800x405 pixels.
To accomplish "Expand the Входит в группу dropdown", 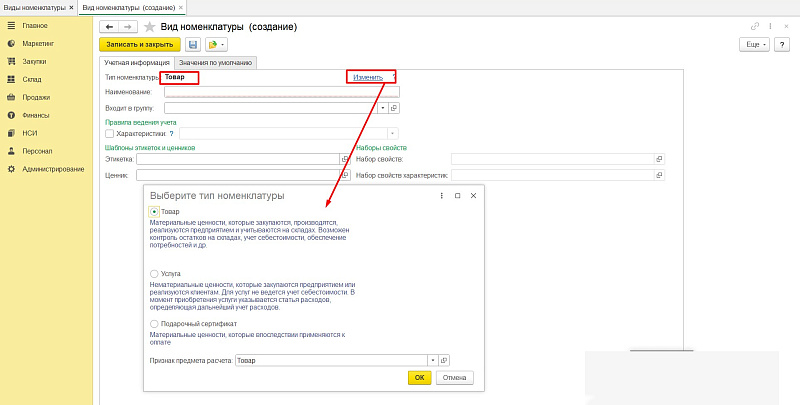I will coord(383,108).
